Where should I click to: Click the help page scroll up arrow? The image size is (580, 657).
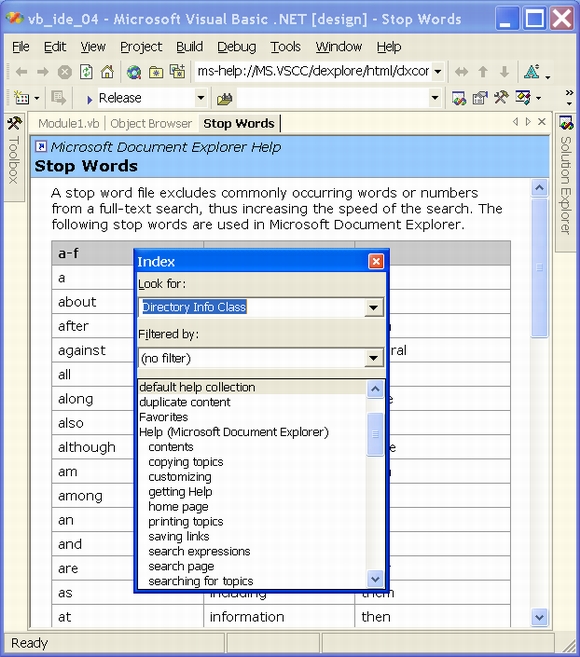tap(540, 188)
